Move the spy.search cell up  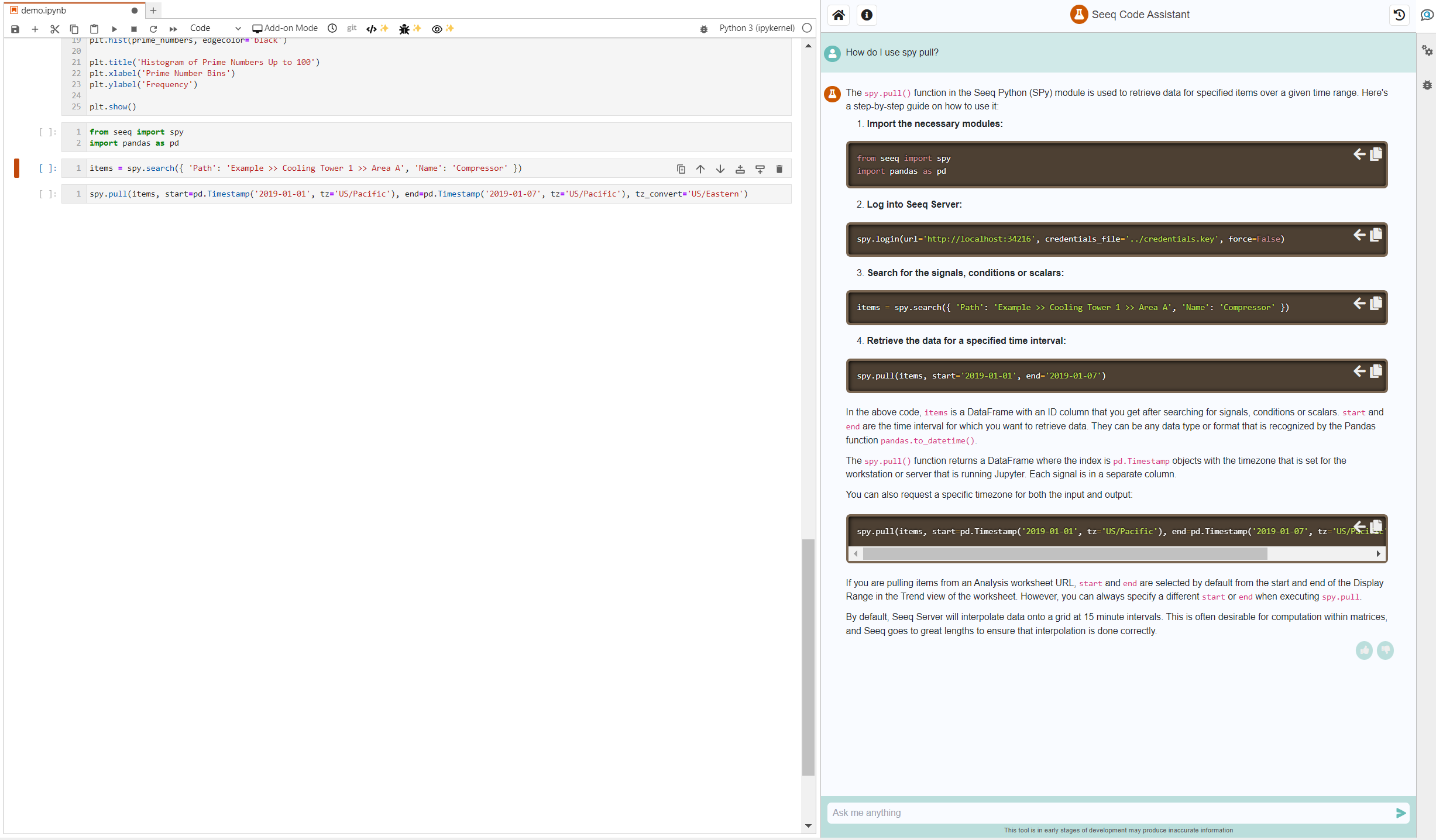coord(700,169)
